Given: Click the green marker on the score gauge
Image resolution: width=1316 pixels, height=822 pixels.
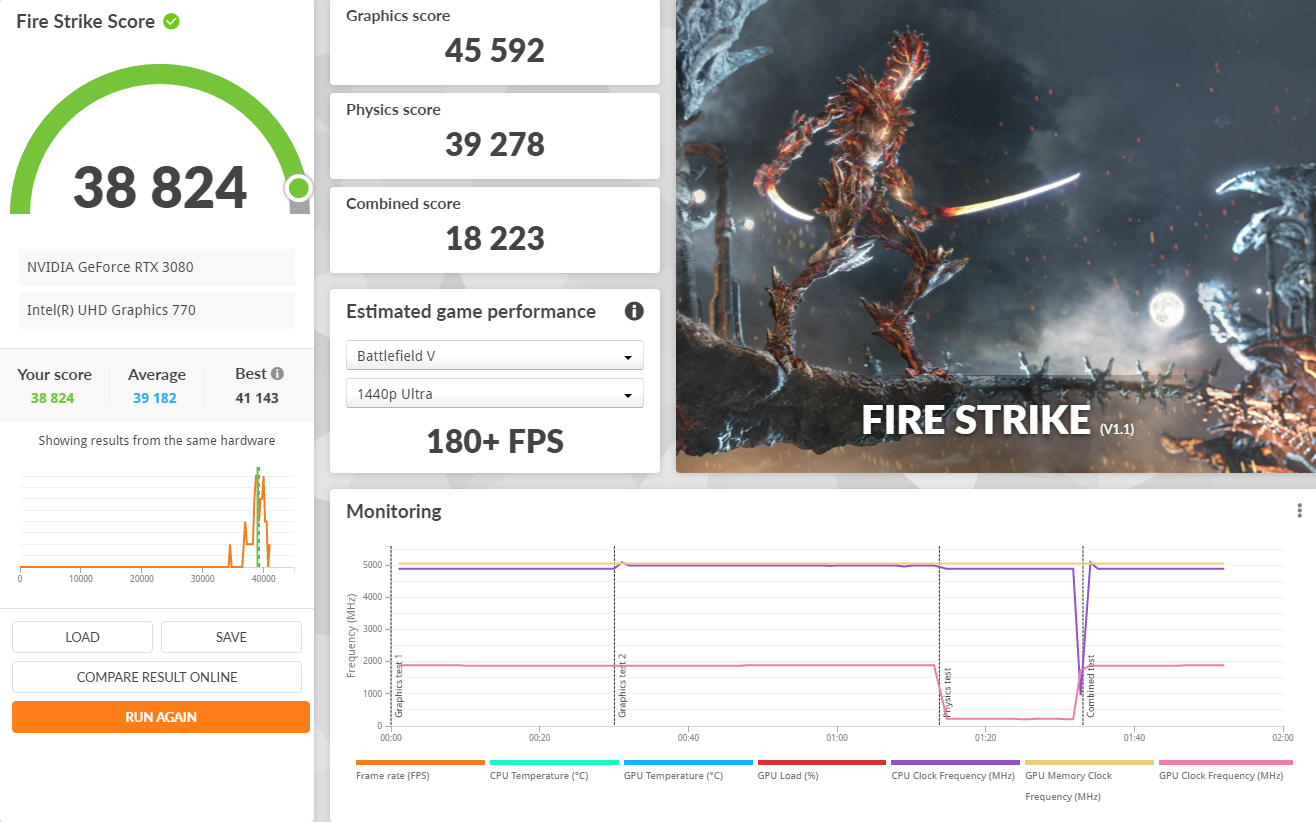Looking at the screenshot, I should (x=298, y=188).
